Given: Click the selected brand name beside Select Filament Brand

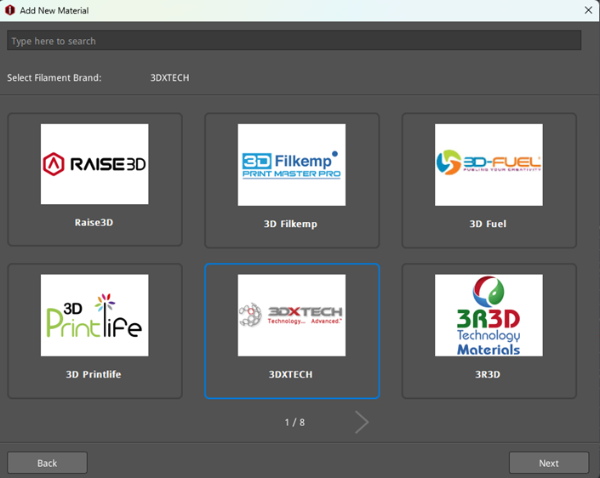Looking at the screenshot, I should pyautogui.click(x=169, y=78).
